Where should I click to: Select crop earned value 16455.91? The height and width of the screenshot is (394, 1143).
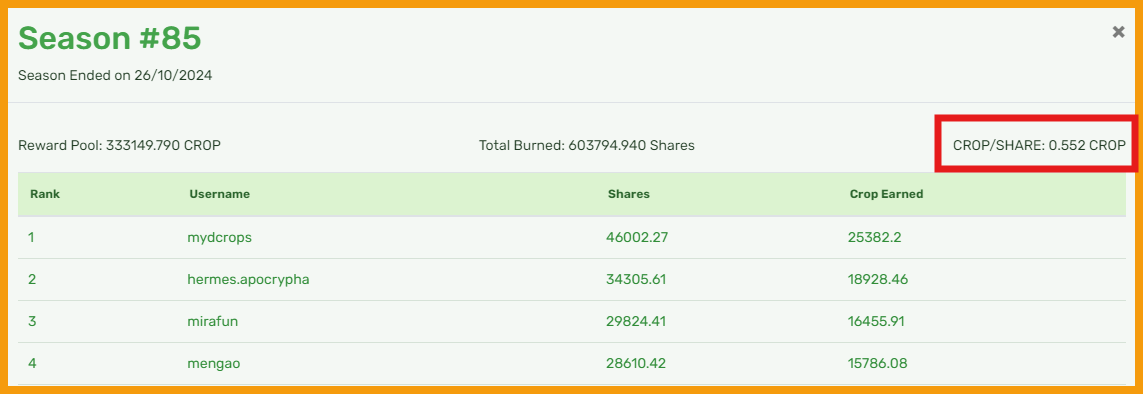876,321
